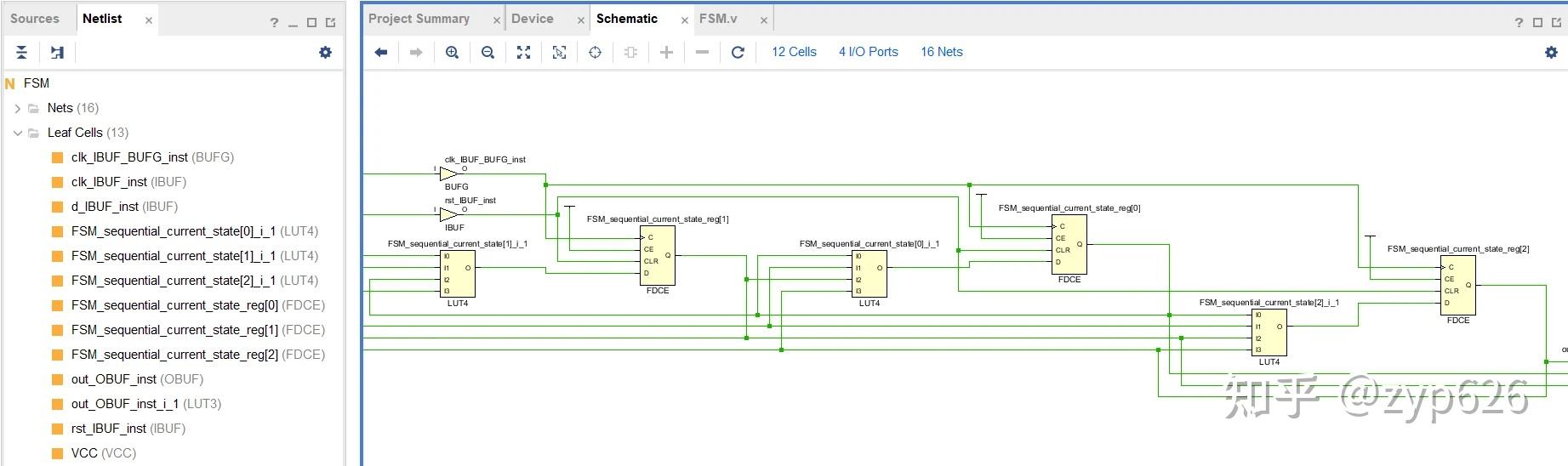Select FSM_sequential_current_state[0]_i_1 (LUT4) cell
This screenshot has width=1568, height=466.
tap(195, 231)
